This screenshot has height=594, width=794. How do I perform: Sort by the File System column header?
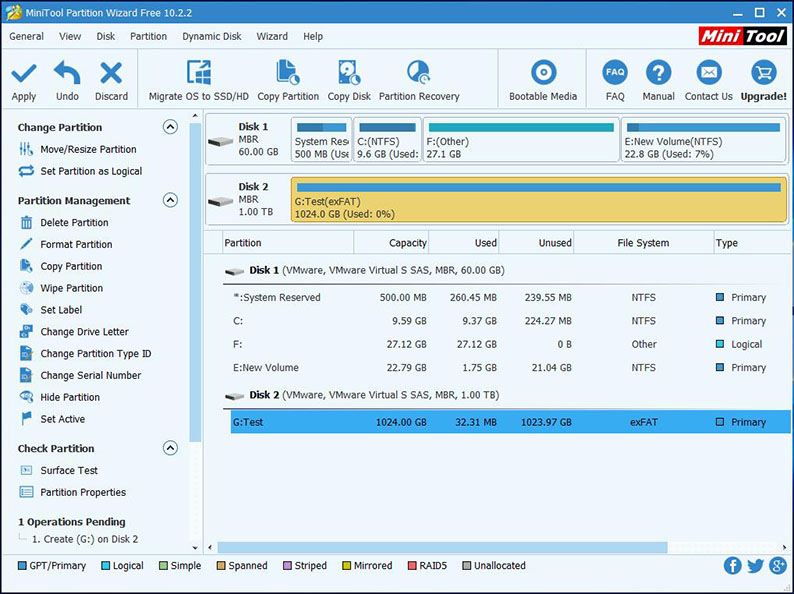click(643, 243)
